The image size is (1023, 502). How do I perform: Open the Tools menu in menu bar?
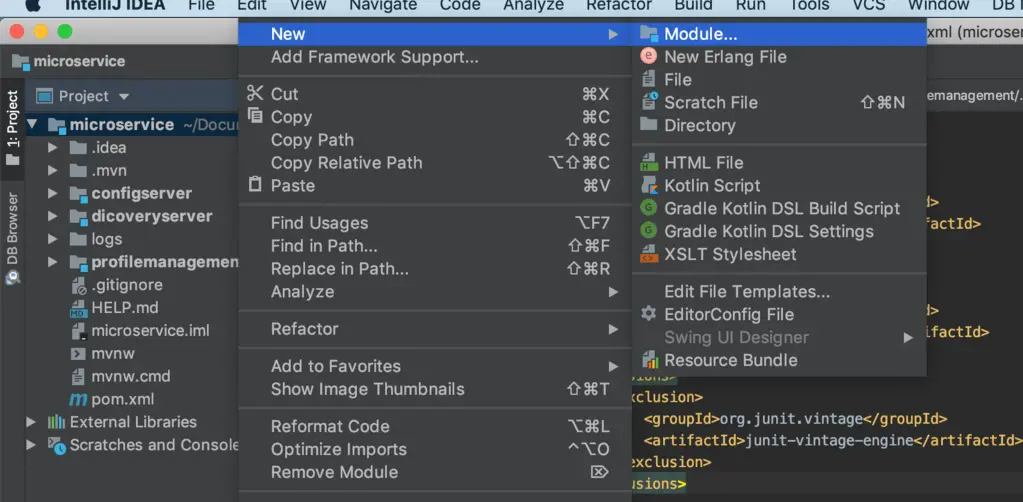pos(809,5)
